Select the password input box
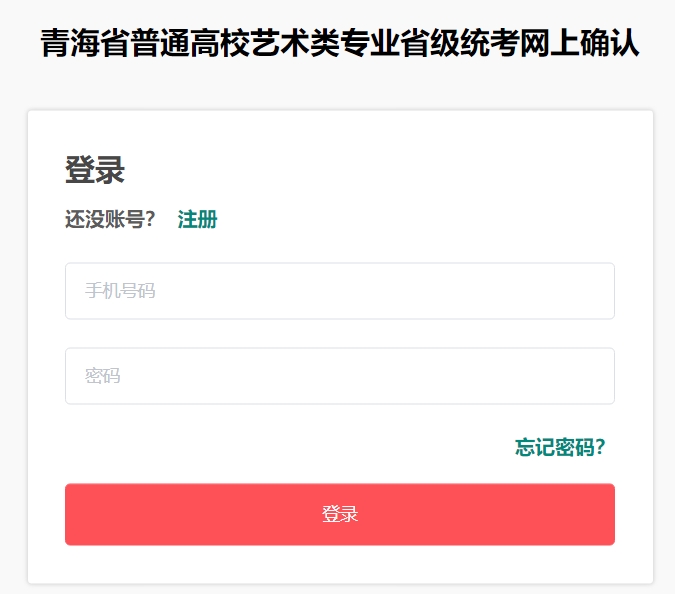Image resolution: width=675 pixels, height=594 pixels. pos(340,376)
